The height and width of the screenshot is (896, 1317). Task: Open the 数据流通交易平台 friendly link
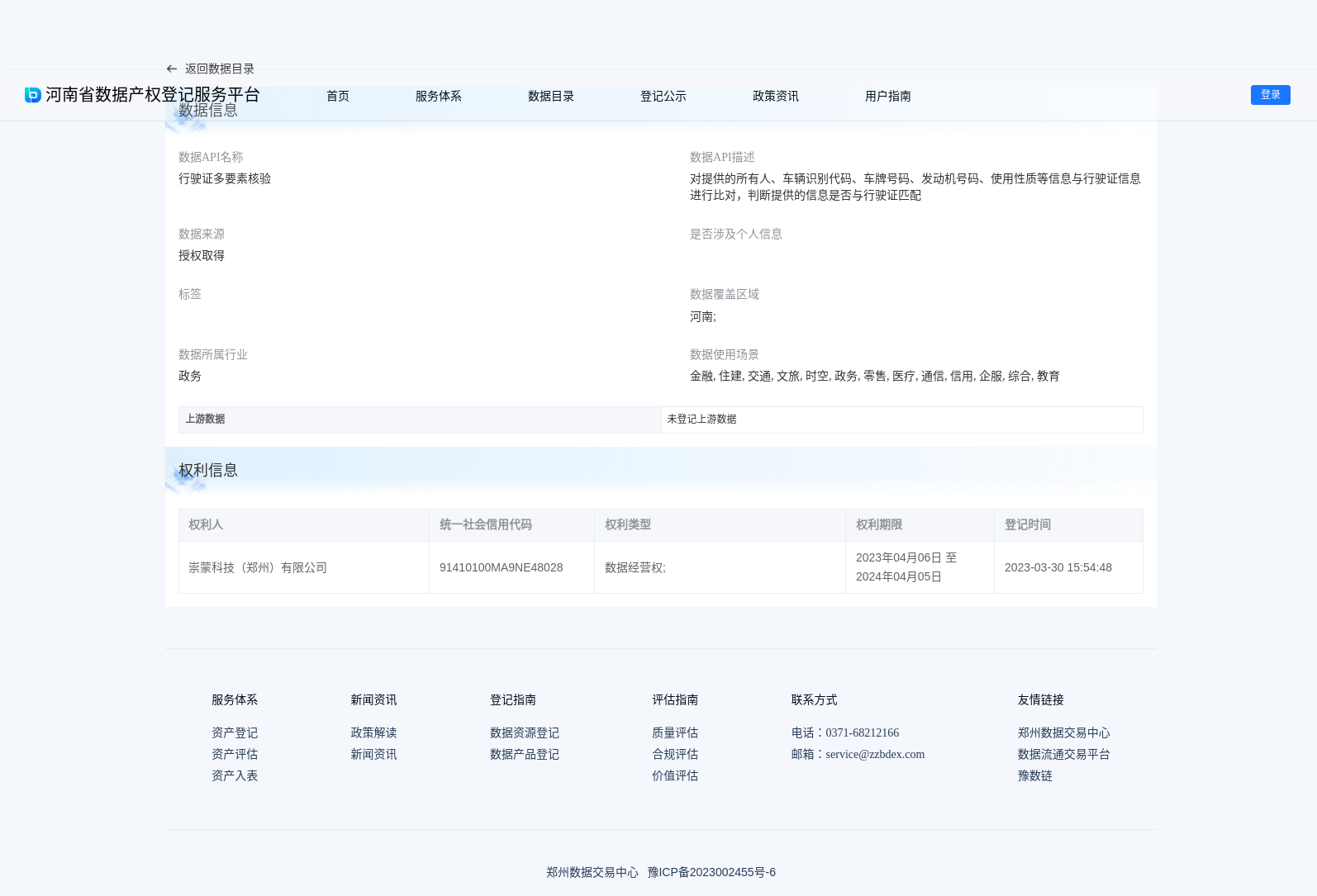(1064, 754)
